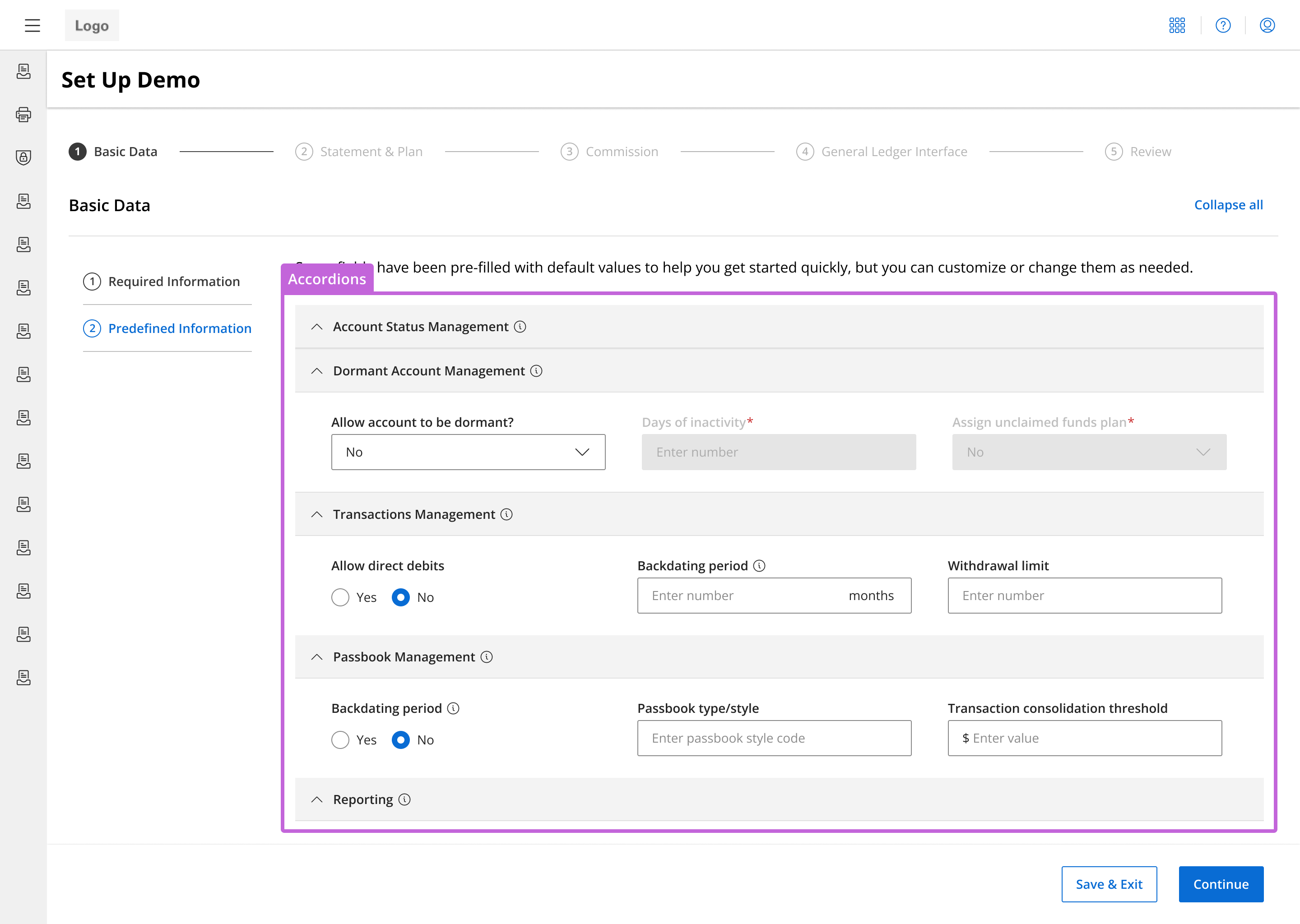Select Required Information section
Viewport: 1300px width, 924px height.
click(x=174, y=282)
